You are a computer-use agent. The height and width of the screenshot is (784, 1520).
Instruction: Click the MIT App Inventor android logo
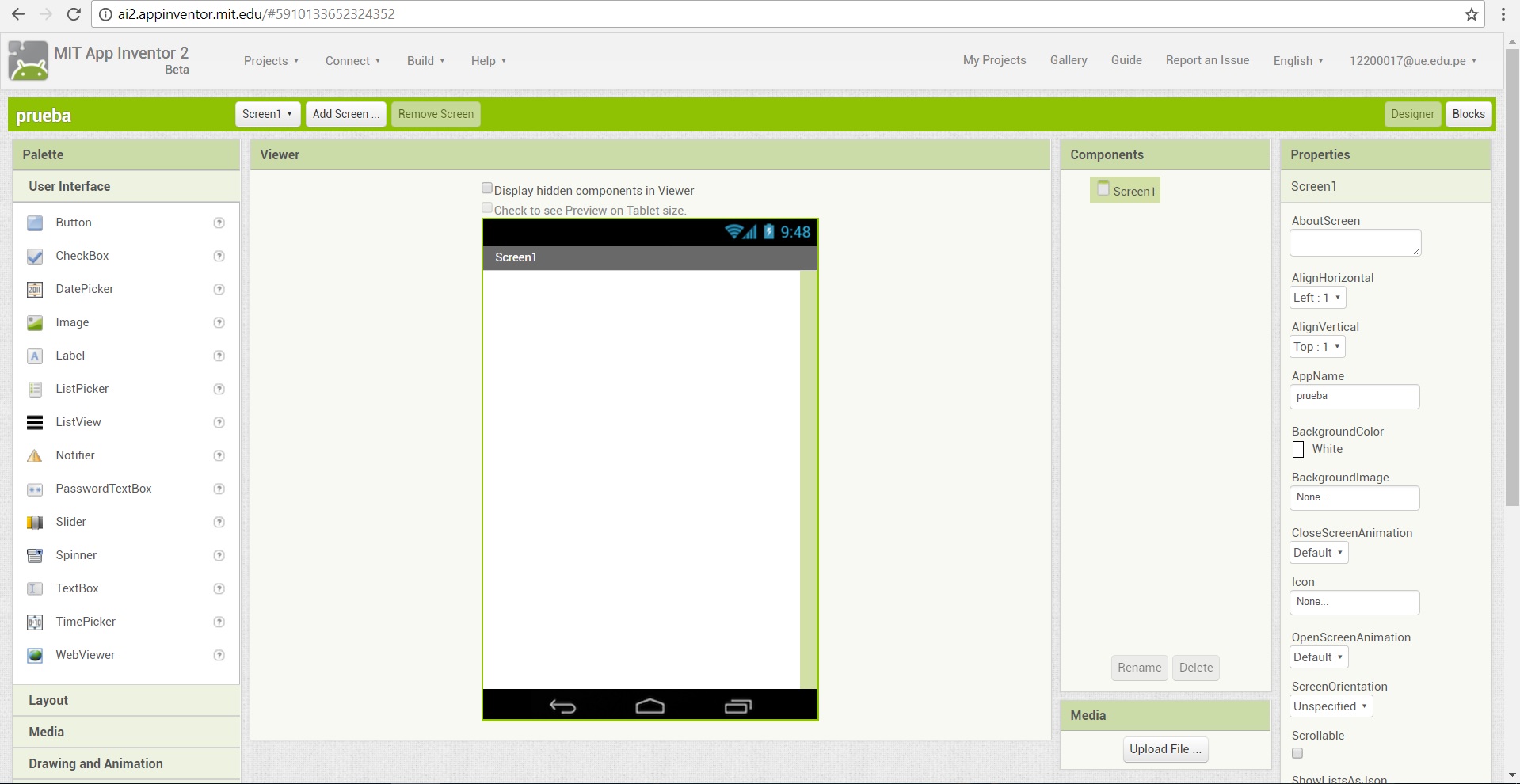pyautogui.click(x=28, y=60)
